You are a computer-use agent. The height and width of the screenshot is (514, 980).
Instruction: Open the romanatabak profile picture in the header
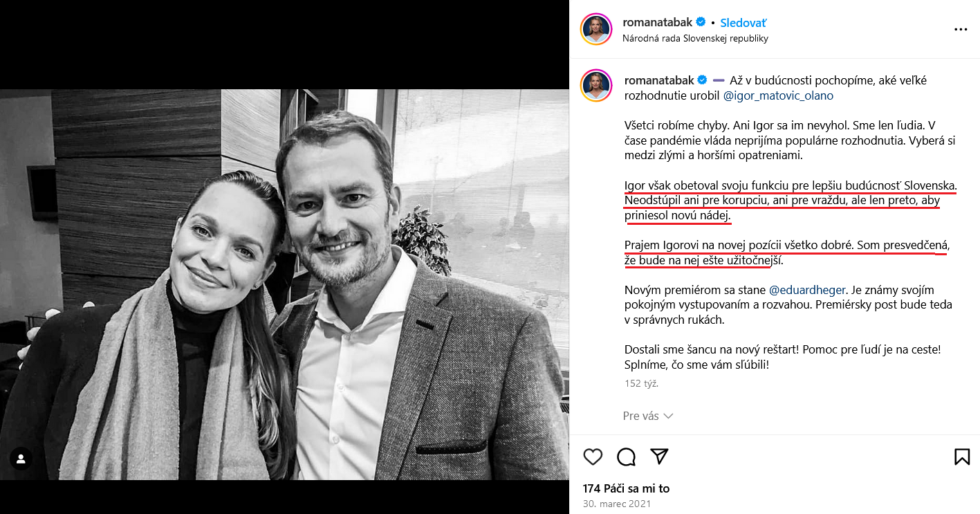[596, 30]
